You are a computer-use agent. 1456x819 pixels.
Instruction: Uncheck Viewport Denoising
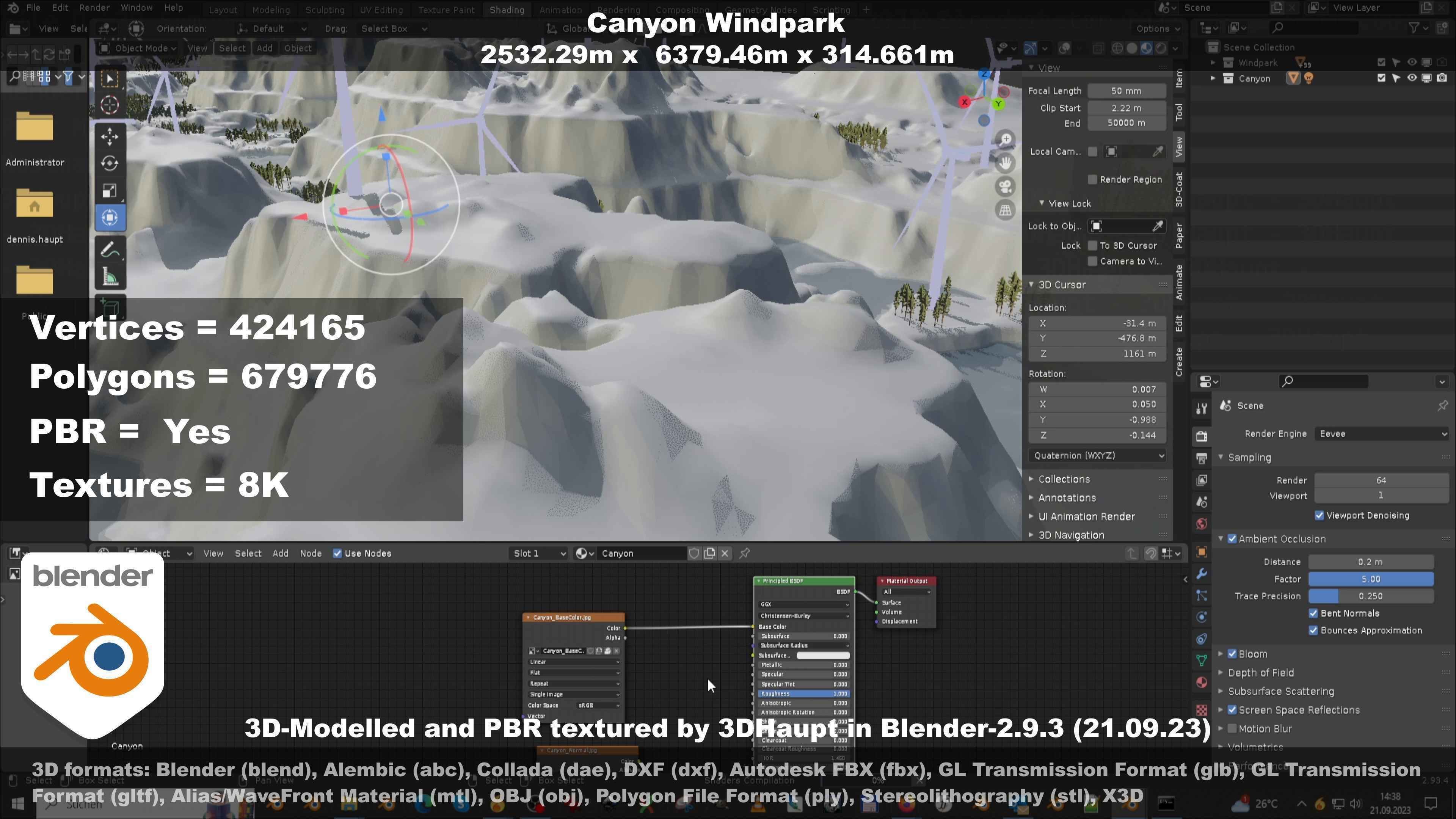coord(1319,516)
